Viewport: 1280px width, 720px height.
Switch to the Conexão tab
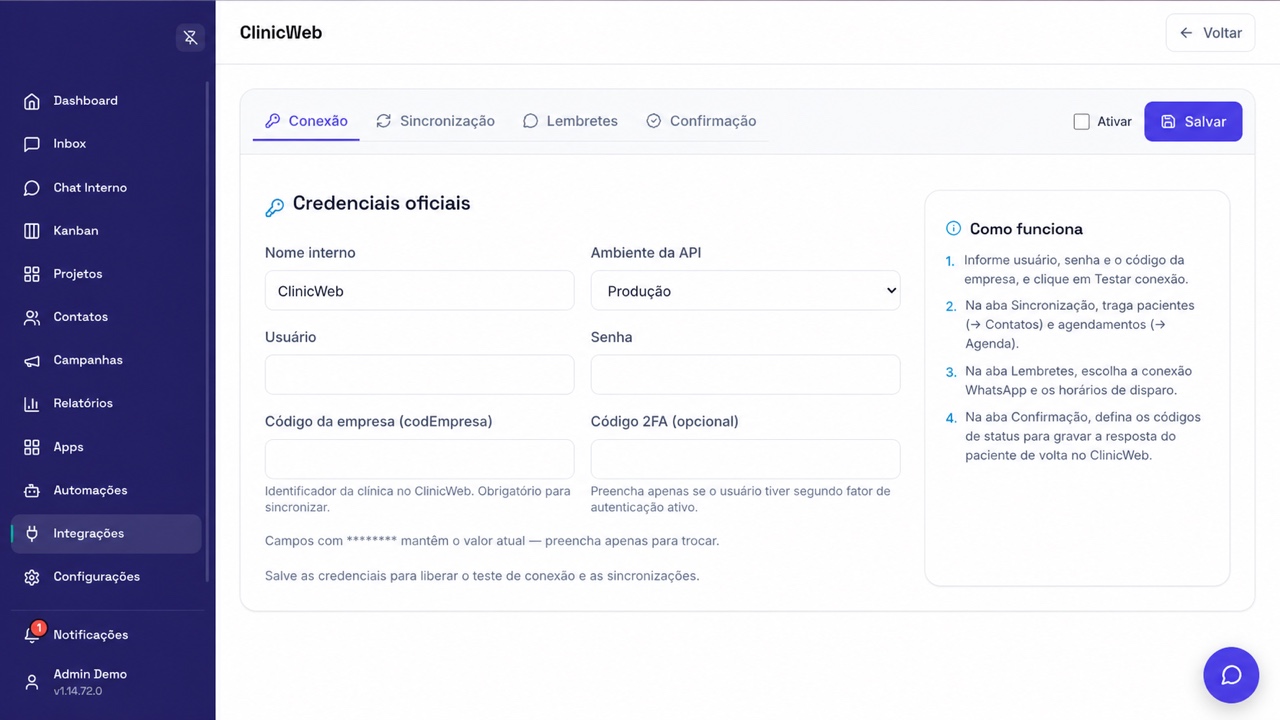tap(306, 121)
